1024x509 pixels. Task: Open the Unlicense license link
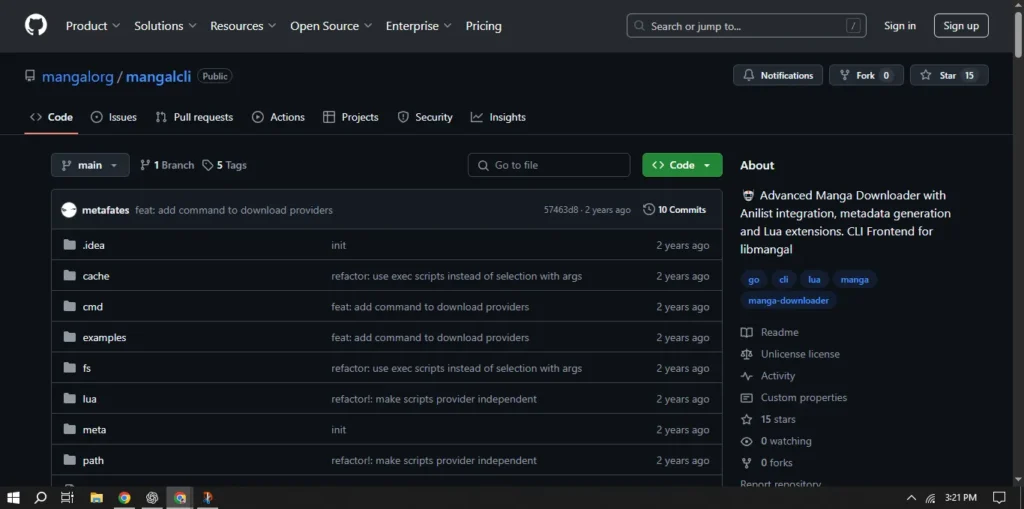coord(799,354)
